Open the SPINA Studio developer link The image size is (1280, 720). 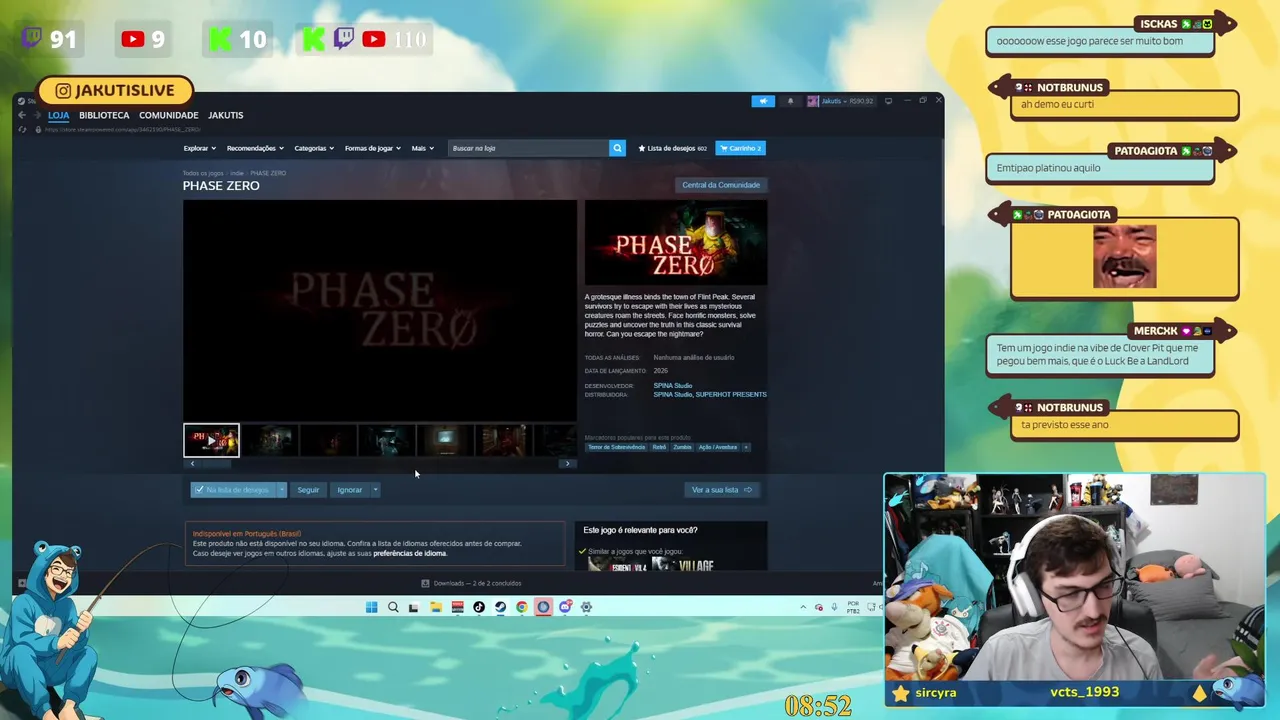coord(673,385)
